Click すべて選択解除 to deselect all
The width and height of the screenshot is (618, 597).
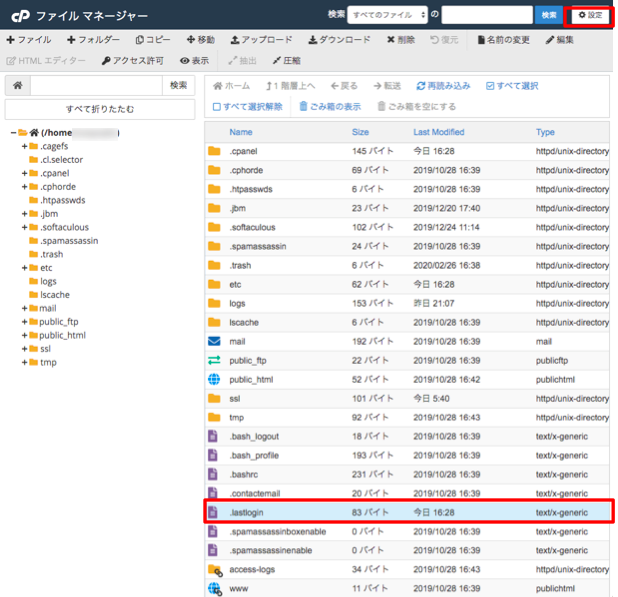coord(247,106)
